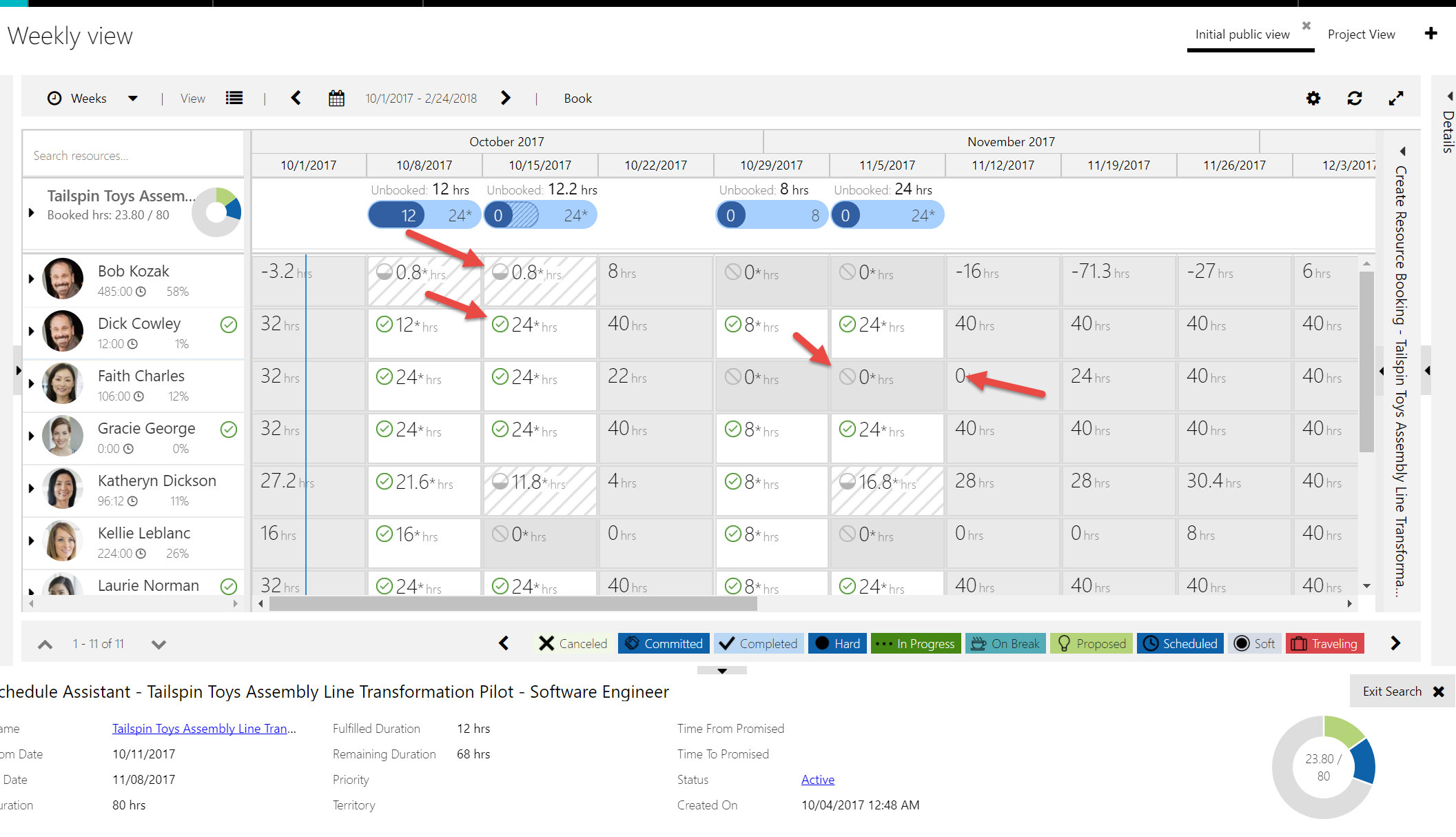Add a new board tab
Viewport: 1456px width, 837px height.
(1431, 34)
